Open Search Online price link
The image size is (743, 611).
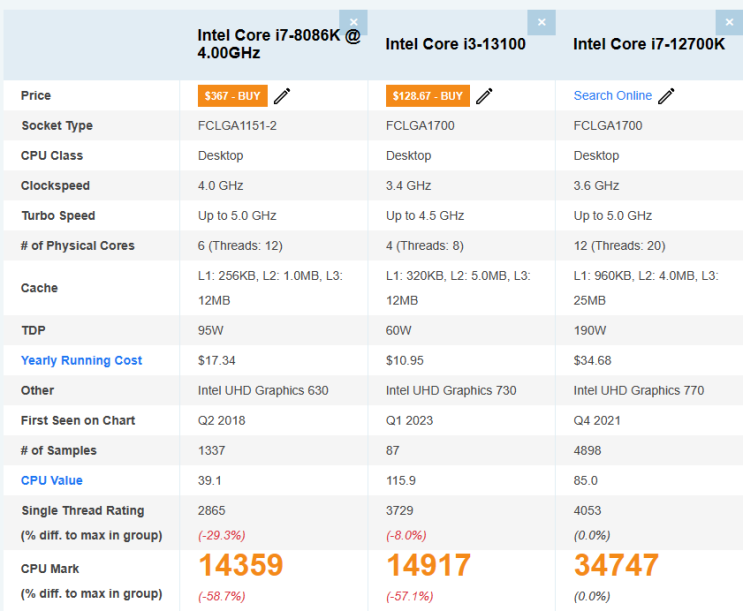pyautogui.click(x=613, y=96)
